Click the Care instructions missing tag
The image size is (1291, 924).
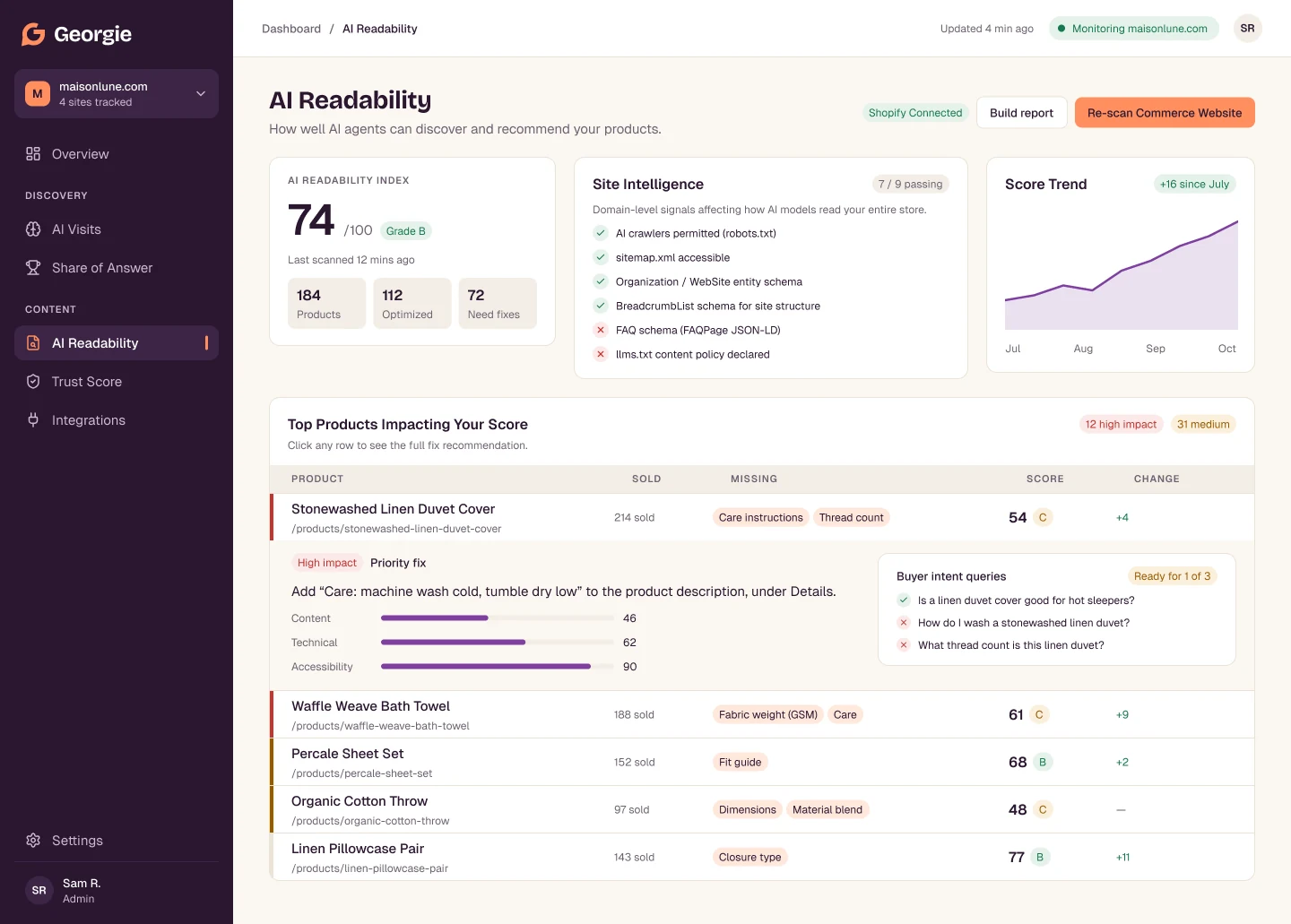pyautogui.click(x=761, y=517)
